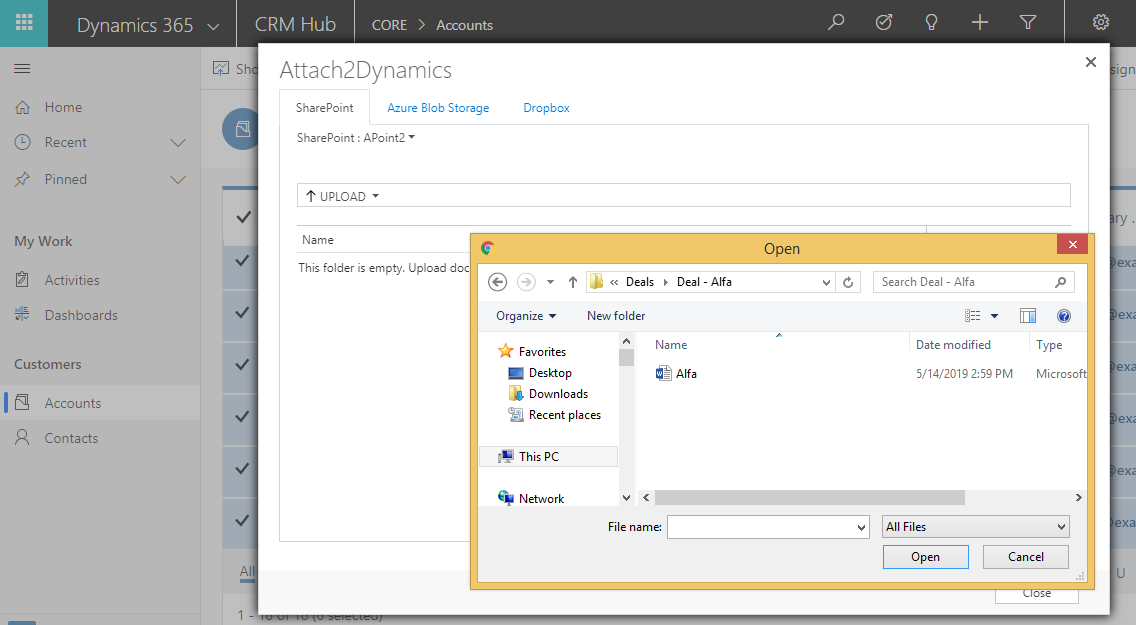Collapse the sidebar with the hamburger icon
This screenshot has width=1136, height=625.
pos(22,69)
